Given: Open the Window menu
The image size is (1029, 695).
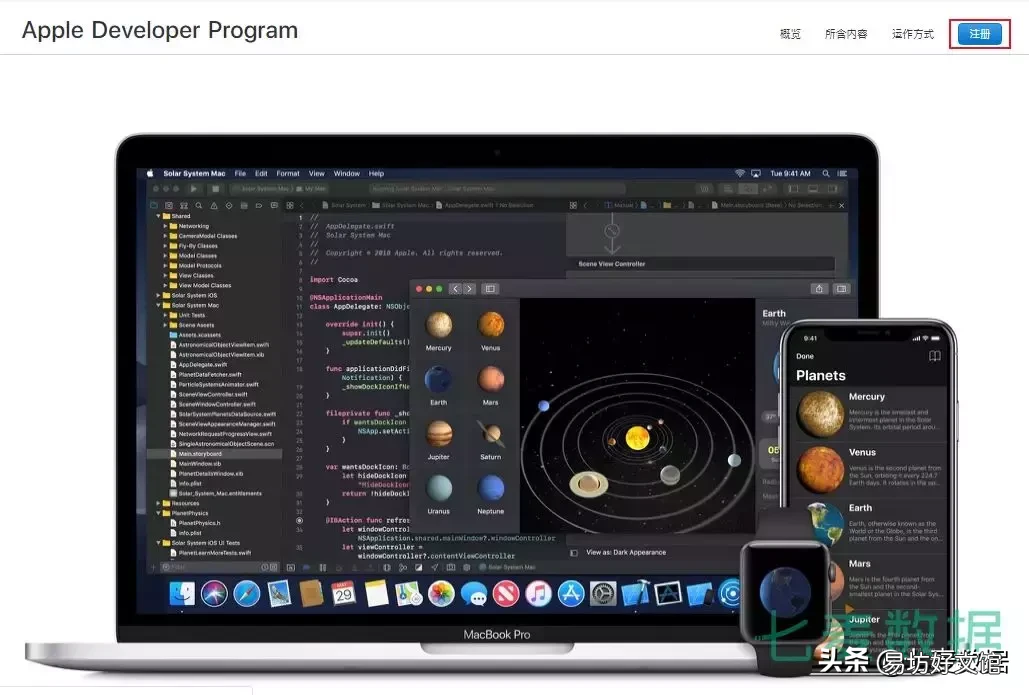Looking at the screenshot, I should coord(346,173).
